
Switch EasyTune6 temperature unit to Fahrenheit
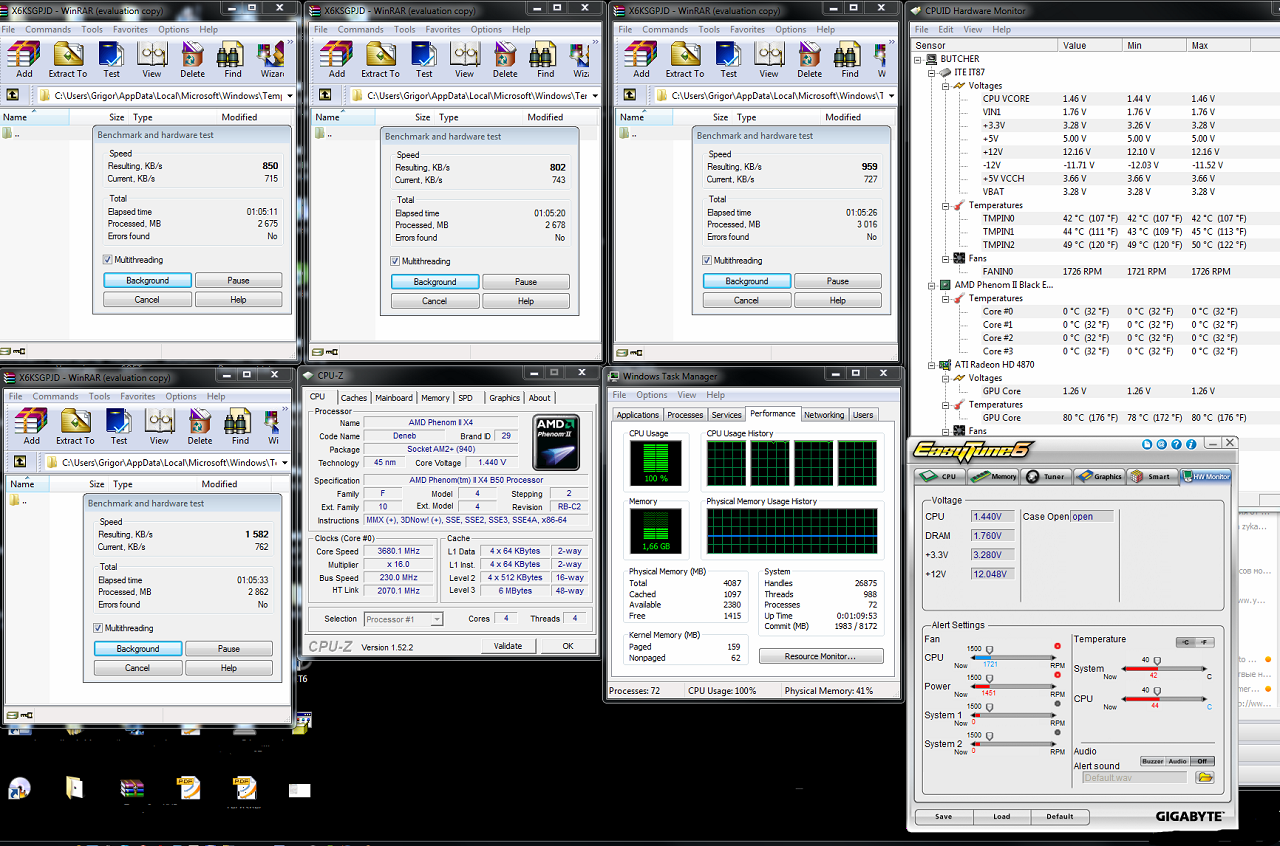(x=1204, y=642)
